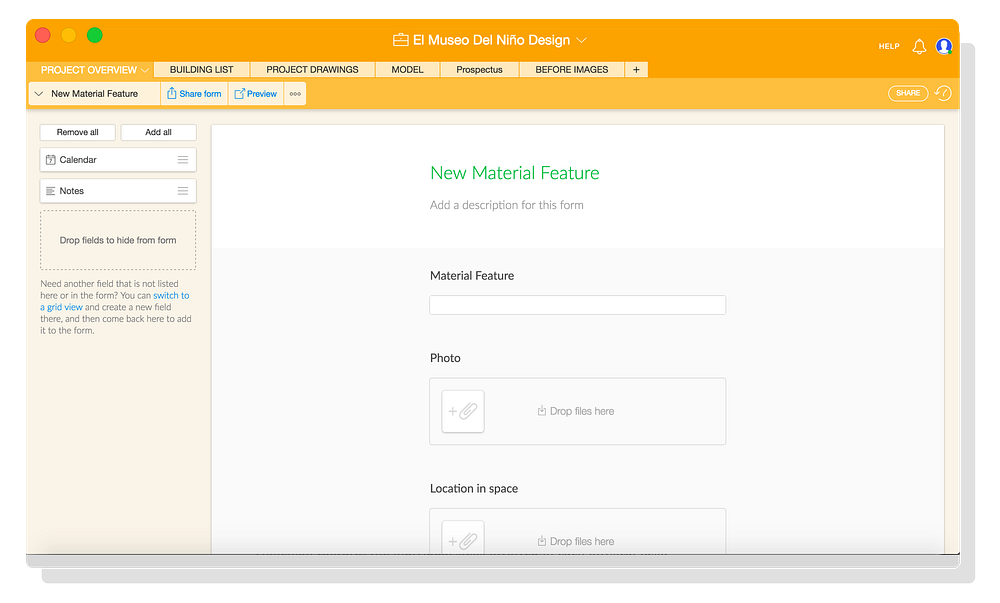The width and height of the screenshot is (1000, 603).
Task: Click the Photo drop files area
Action: 578,411
